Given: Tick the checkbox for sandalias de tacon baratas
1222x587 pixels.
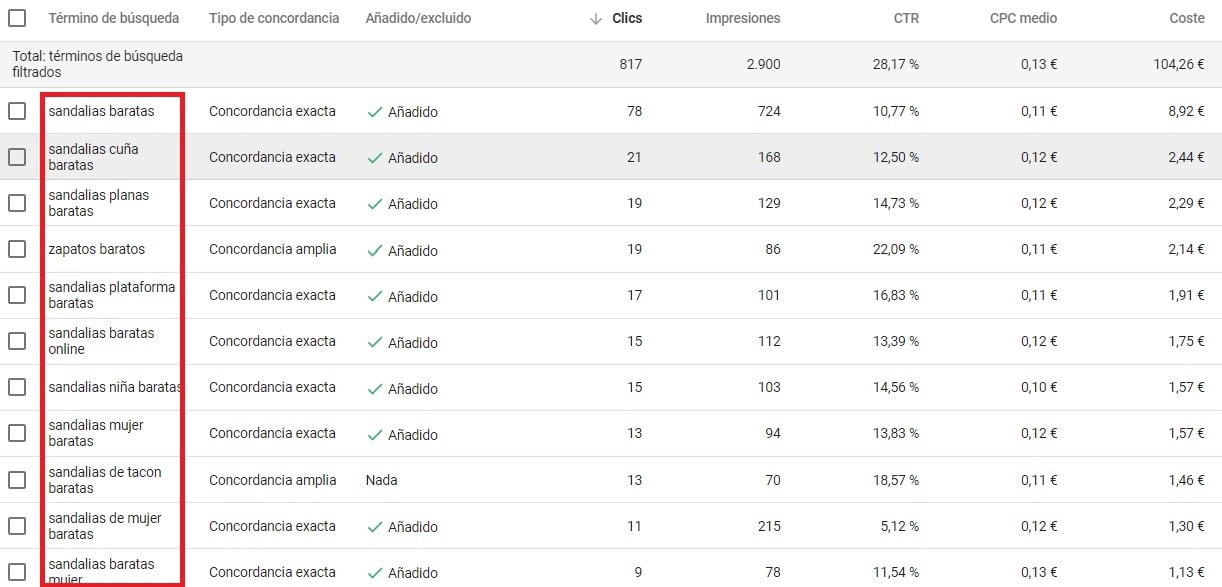Looking at the screenshot, I should [x=17, y=480].
